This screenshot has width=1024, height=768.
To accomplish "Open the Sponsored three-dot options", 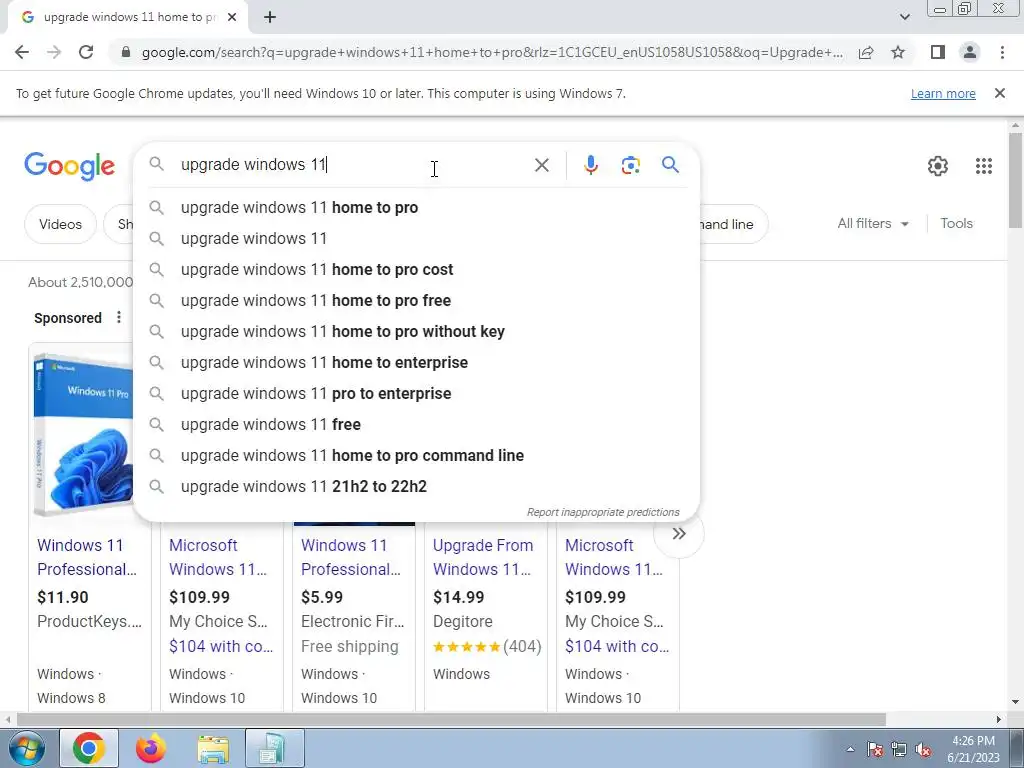I will [118, 317].
